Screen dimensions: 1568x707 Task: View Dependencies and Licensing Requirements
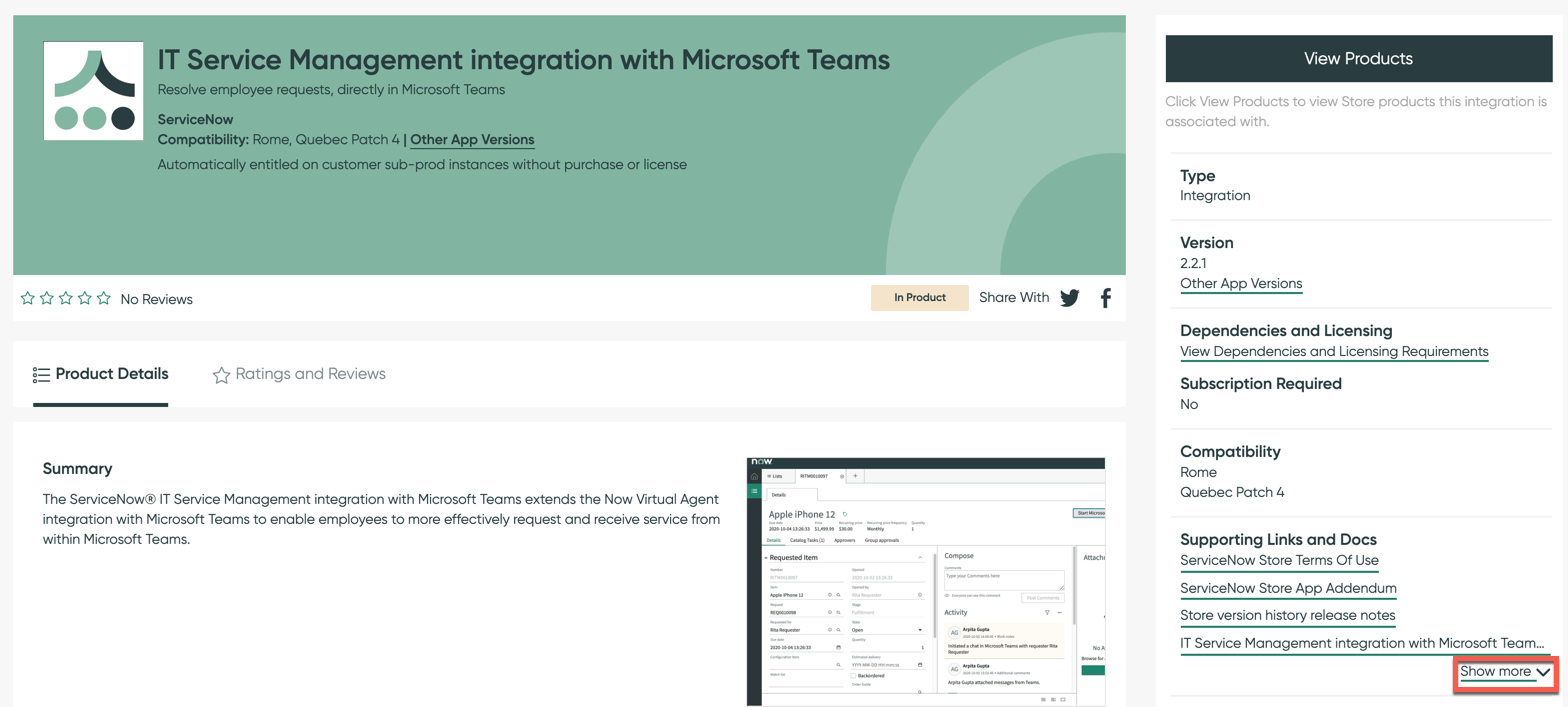[x=1334, y=352]
